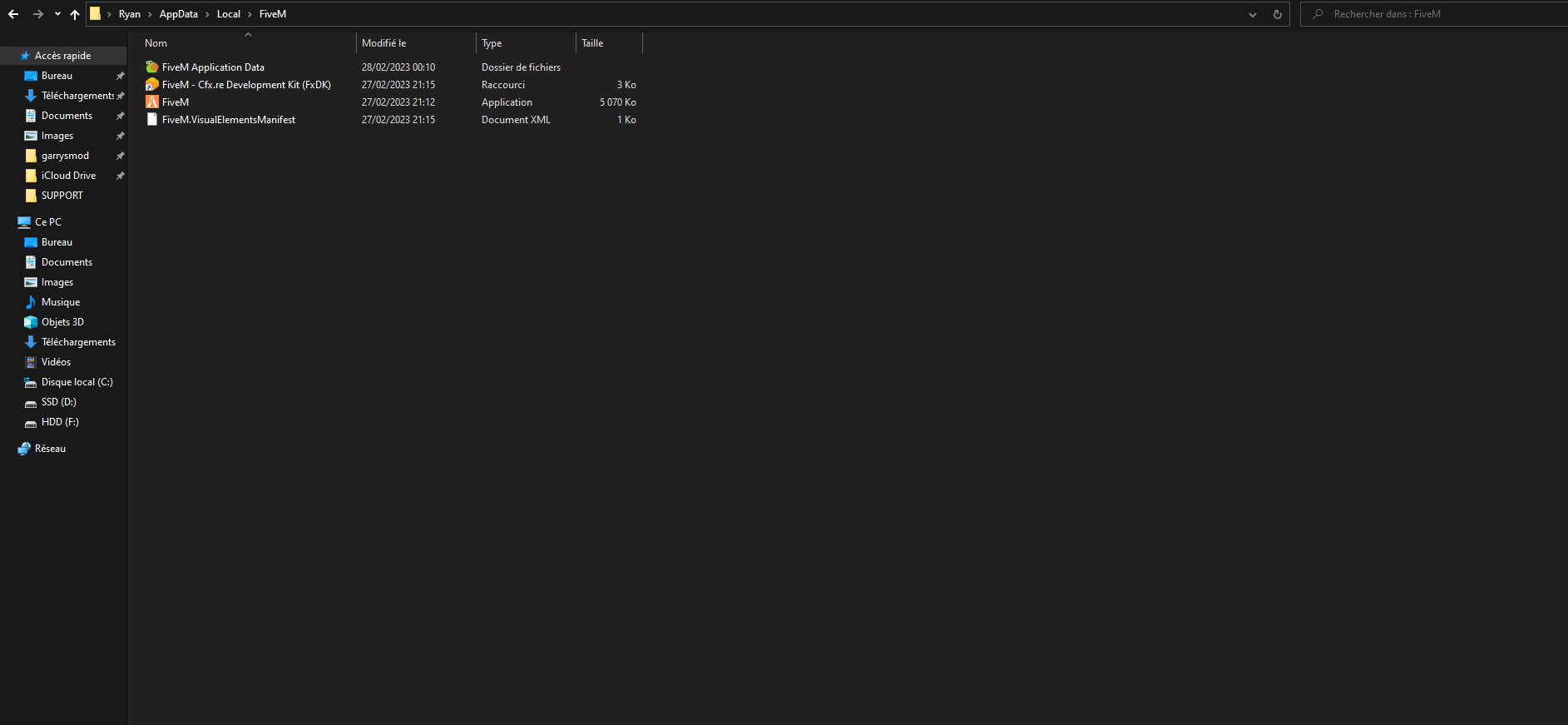Open the Ryan breadcrumb in address bar
The height and width of the screenshot is (725, 1568).
click(130, 14)
